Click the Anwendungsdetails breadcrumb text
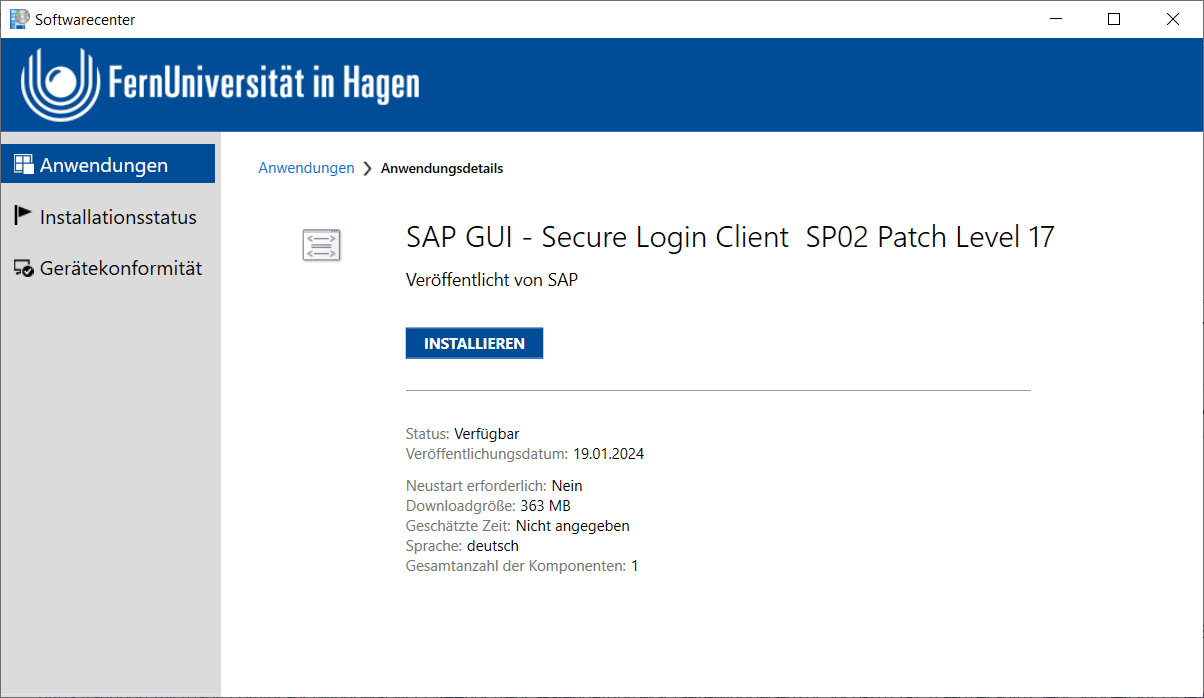1204x698 pixels. click(x=442, y=168)
